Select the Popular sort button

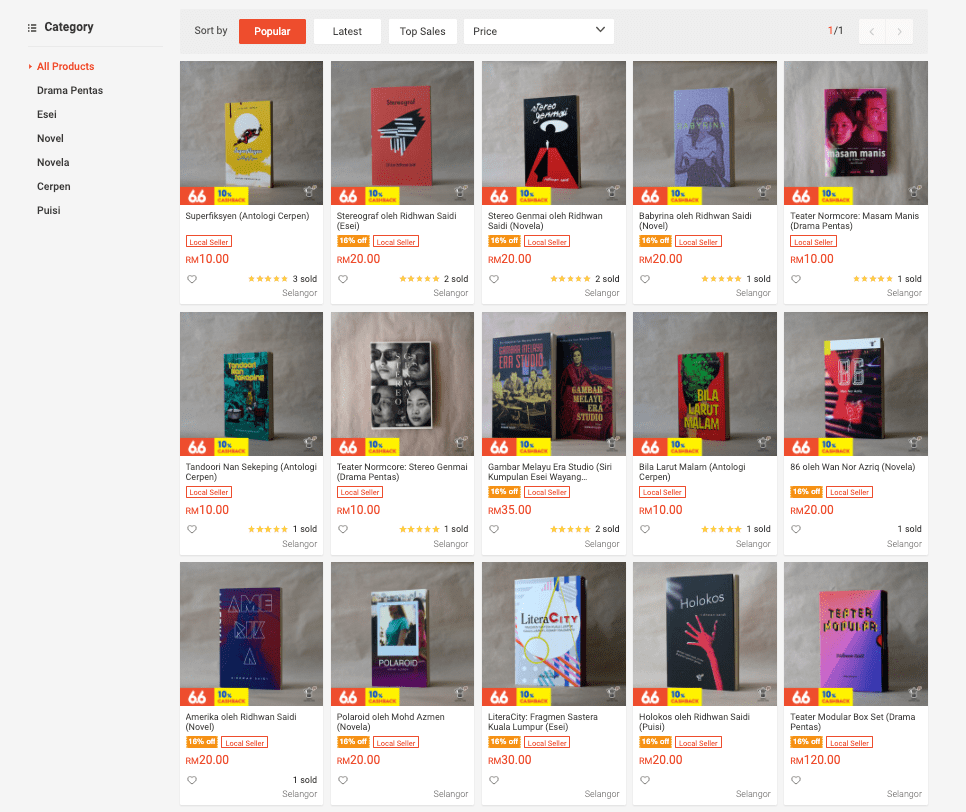(x=272, y=31)
